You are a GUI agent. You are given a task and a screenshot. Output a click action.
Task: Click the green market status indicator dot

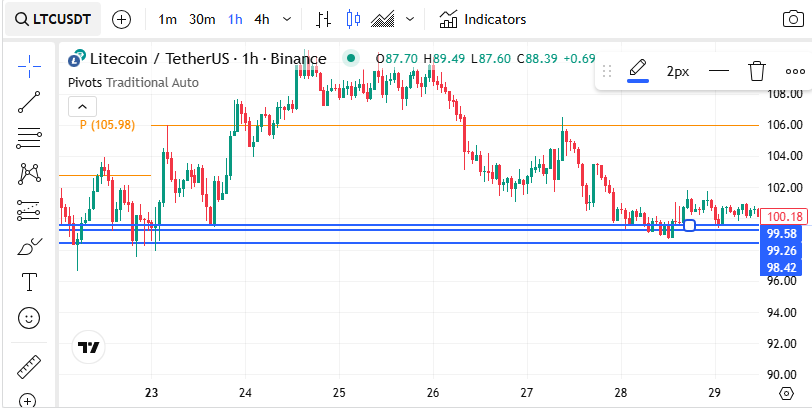tap(351, 59)
